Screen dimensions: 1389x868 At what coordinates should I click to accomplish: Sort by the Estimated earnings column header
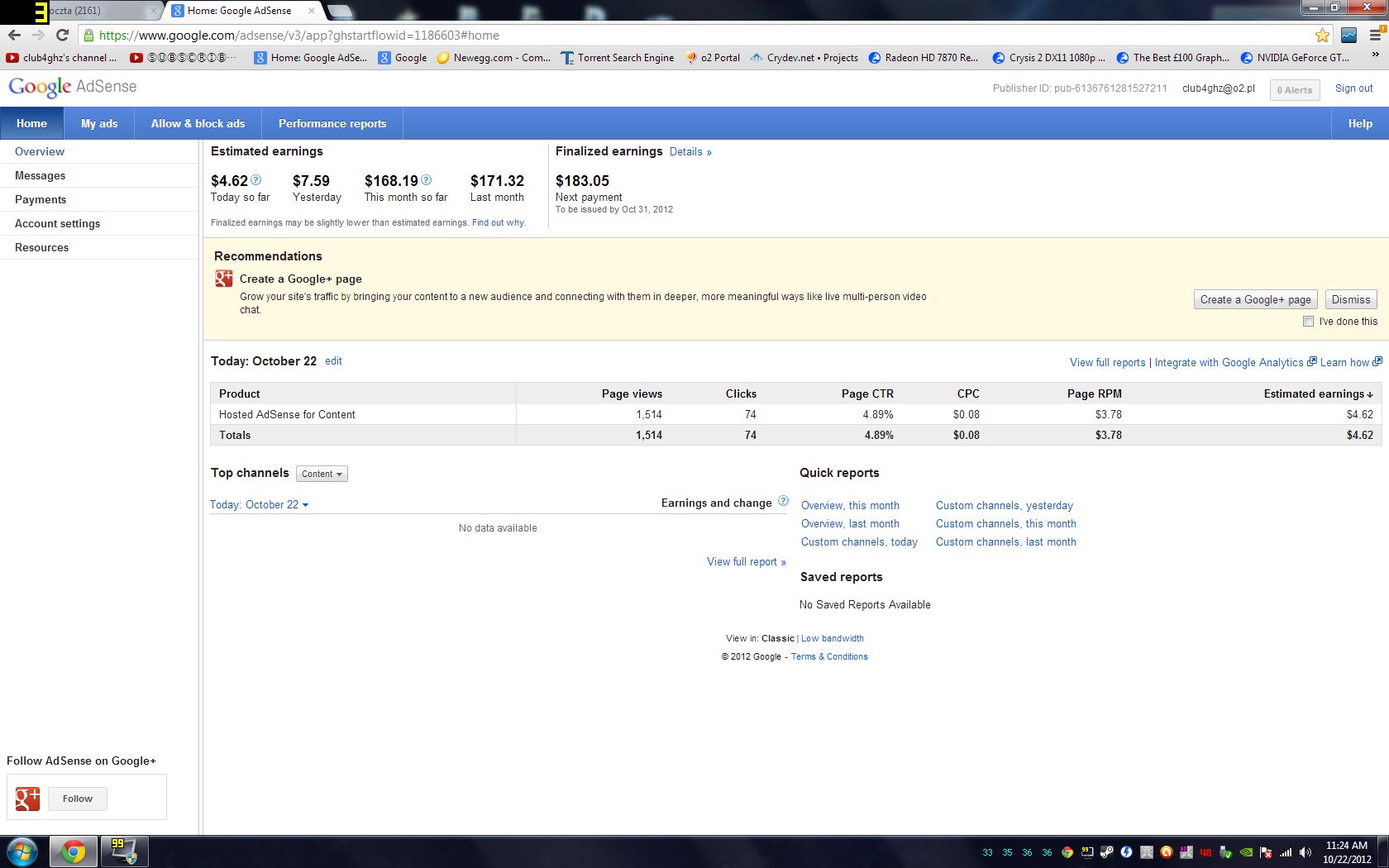coord(1318,393)
